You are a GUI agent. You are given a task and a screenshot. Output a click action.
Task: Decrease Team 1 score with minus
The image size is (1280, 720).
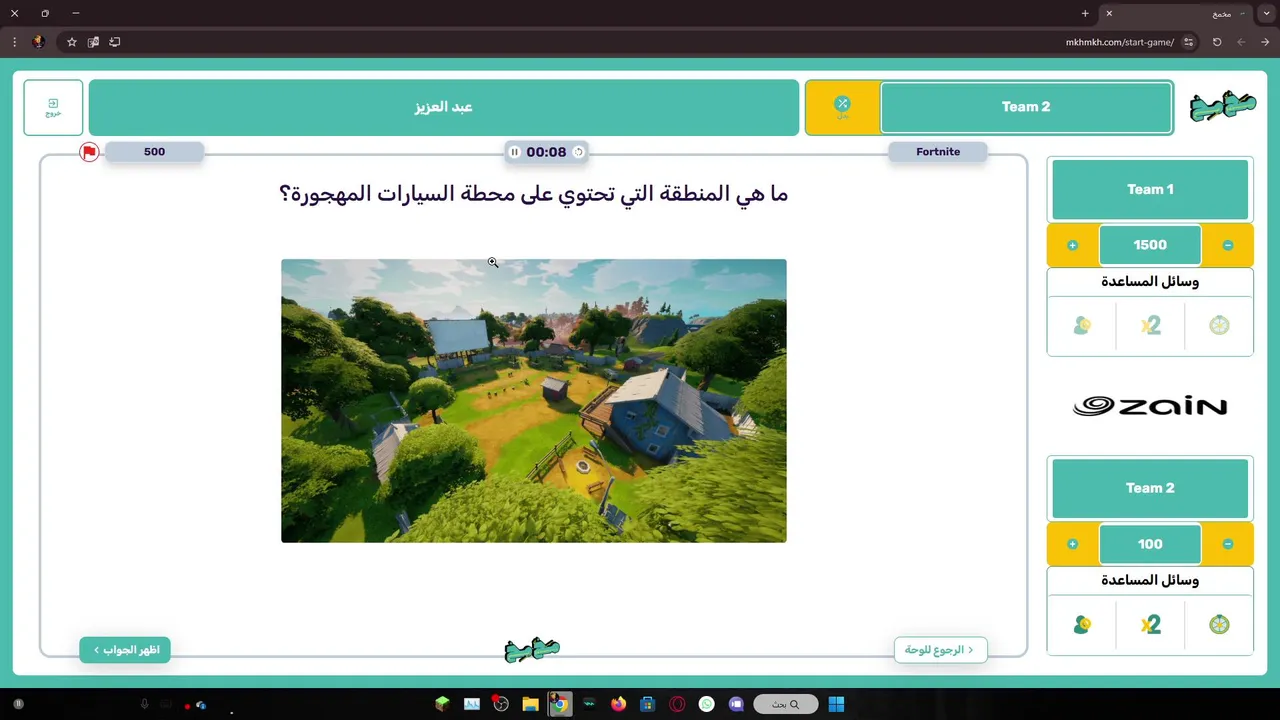1228,245
